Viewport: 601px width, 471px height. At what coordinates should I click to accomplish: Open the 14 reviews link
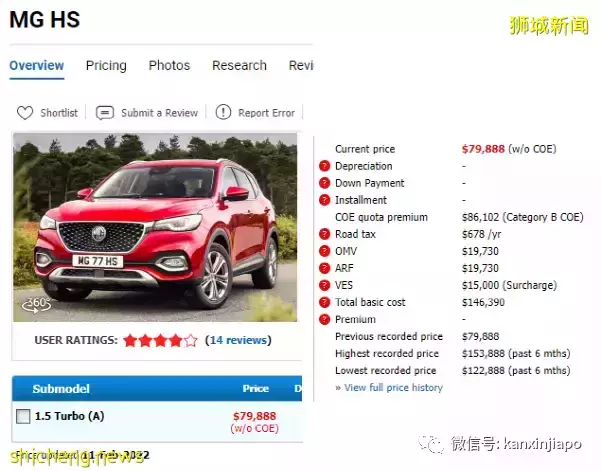tap(238, 340)
